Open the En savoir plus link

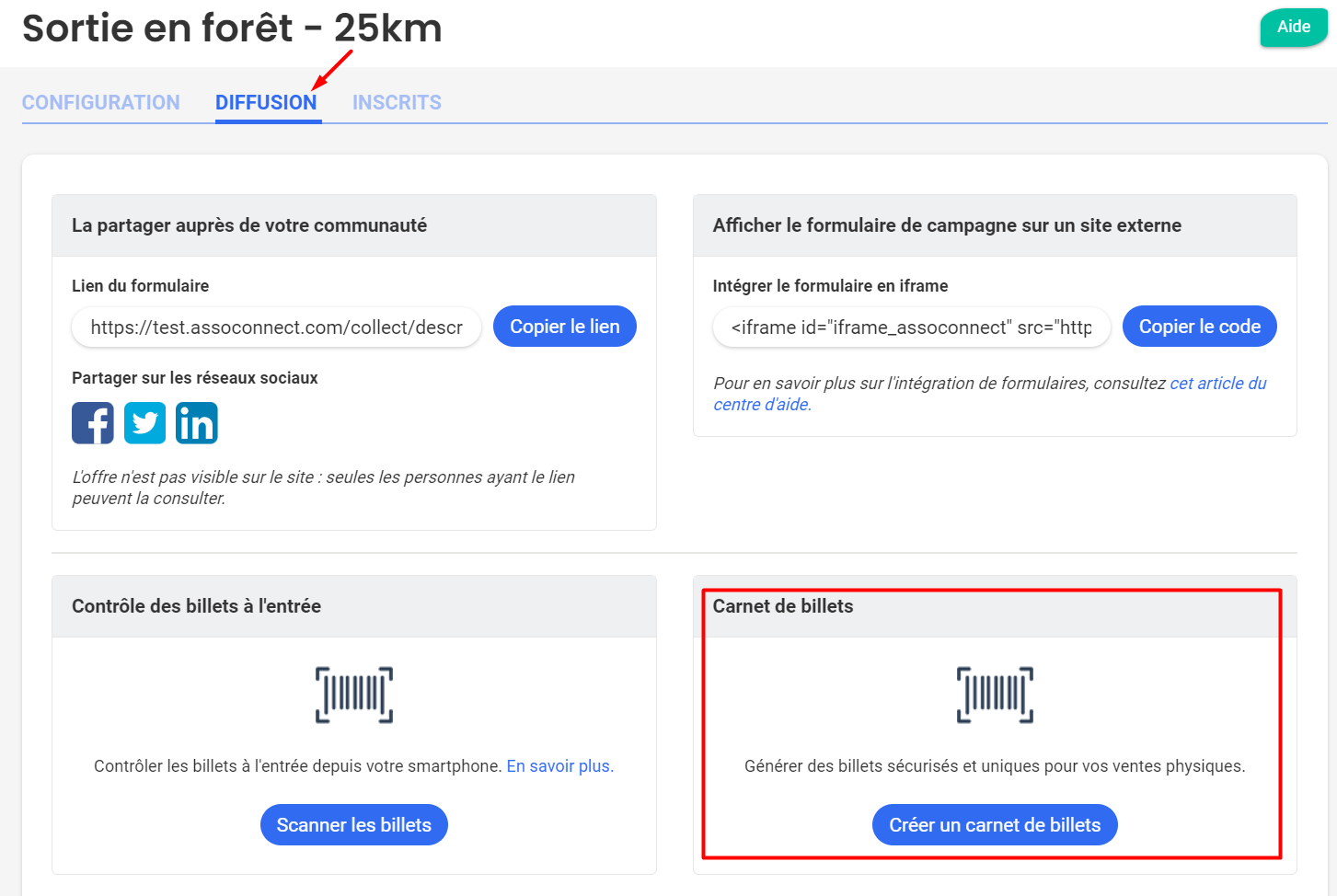pos(559,766)
